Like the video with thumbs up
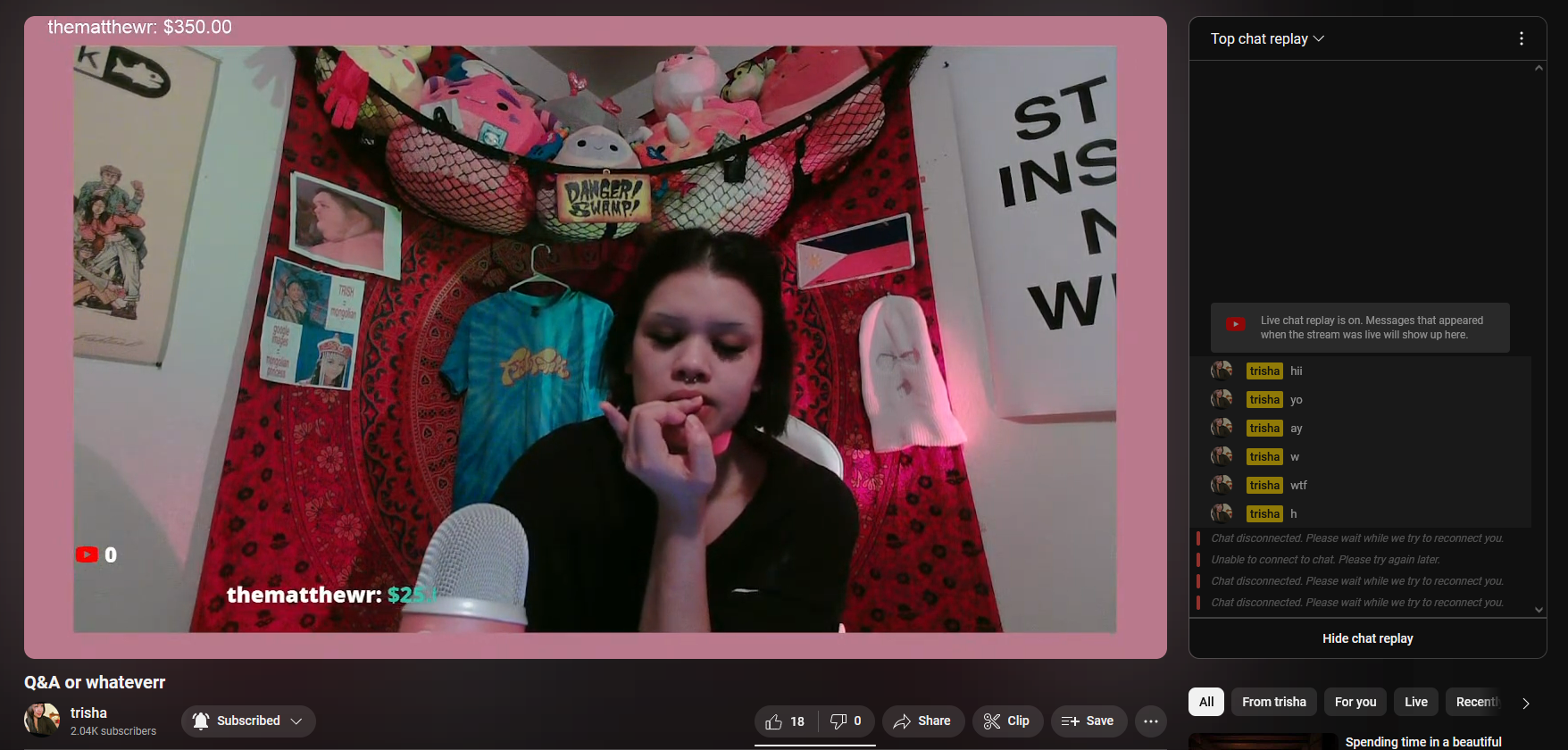This screenshot has width=1568, height=750. pyautogui.click(x=786, y=721)
